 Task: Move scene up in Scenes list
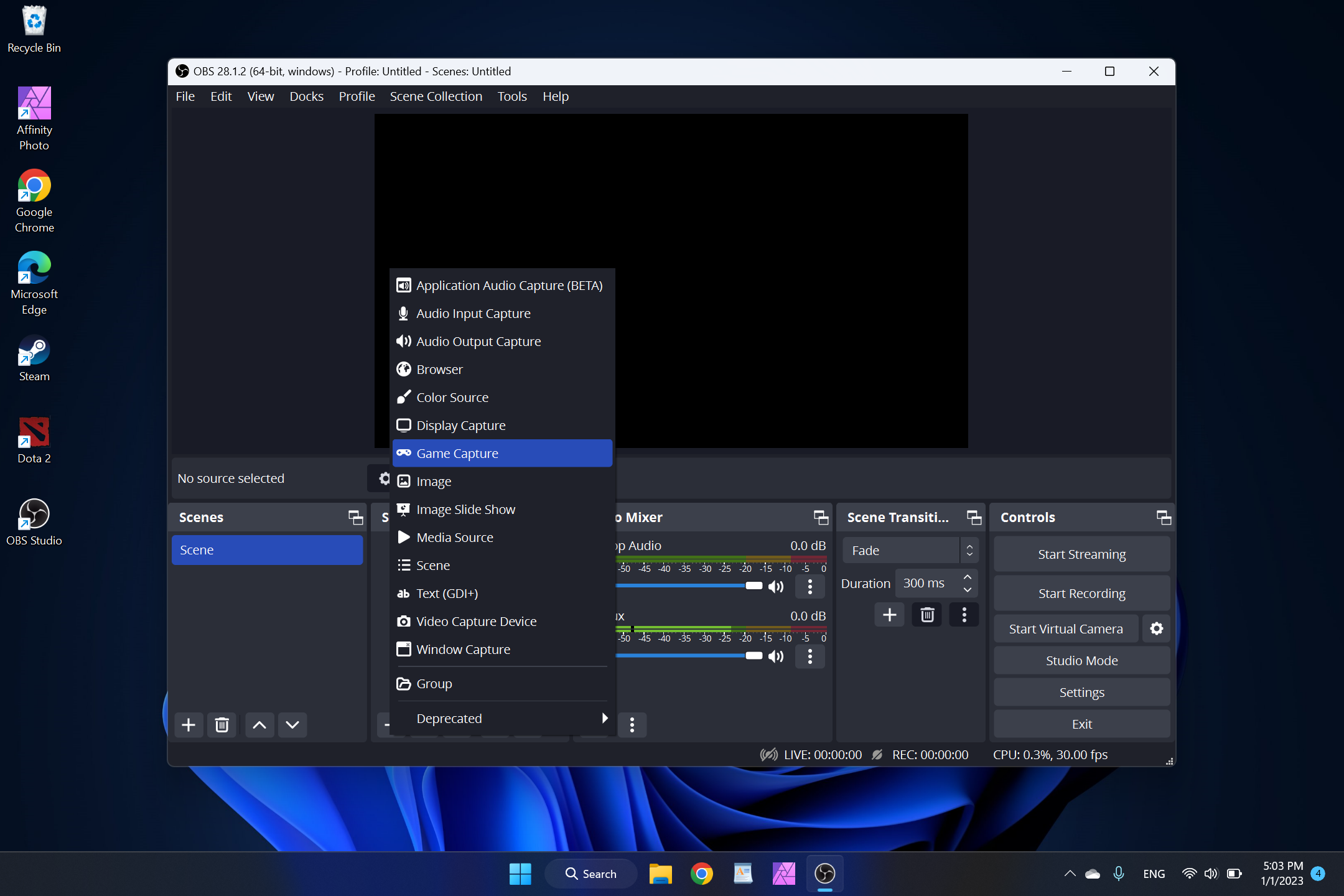point(259,725)
